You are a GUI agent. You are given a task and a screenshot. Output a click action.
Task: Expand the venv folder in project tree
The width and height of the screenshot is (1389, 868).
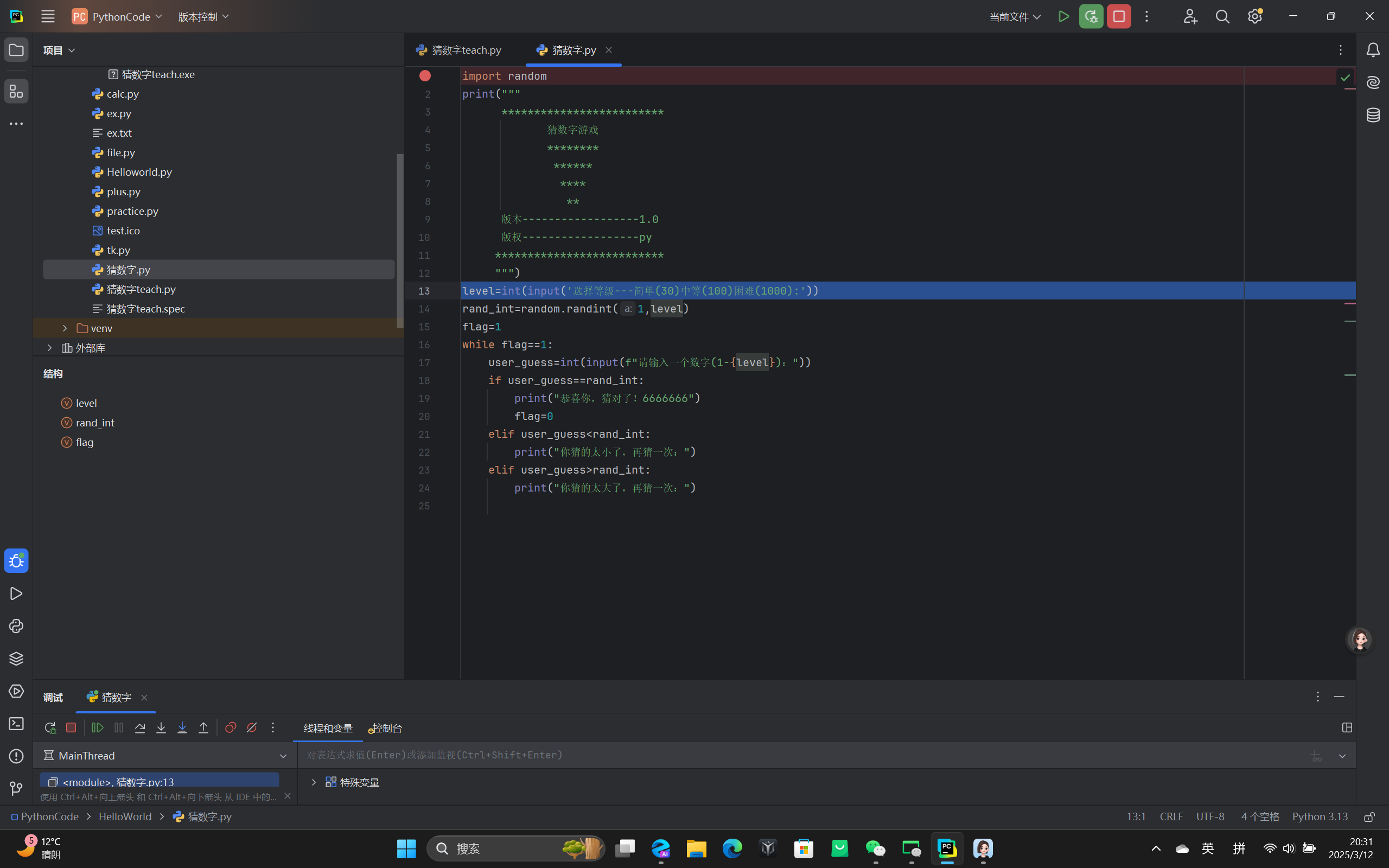click(65, 328)
